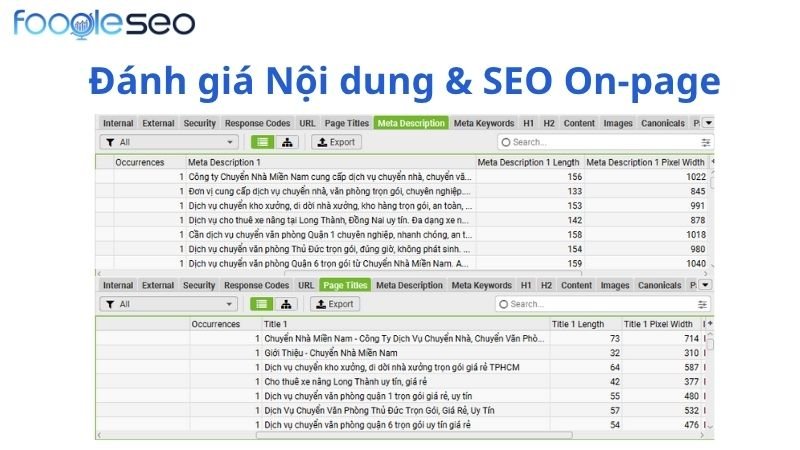Select row 'Công ty Chuyển Nhà Miền Nam cung cấp'

click(x=403, y=177)
